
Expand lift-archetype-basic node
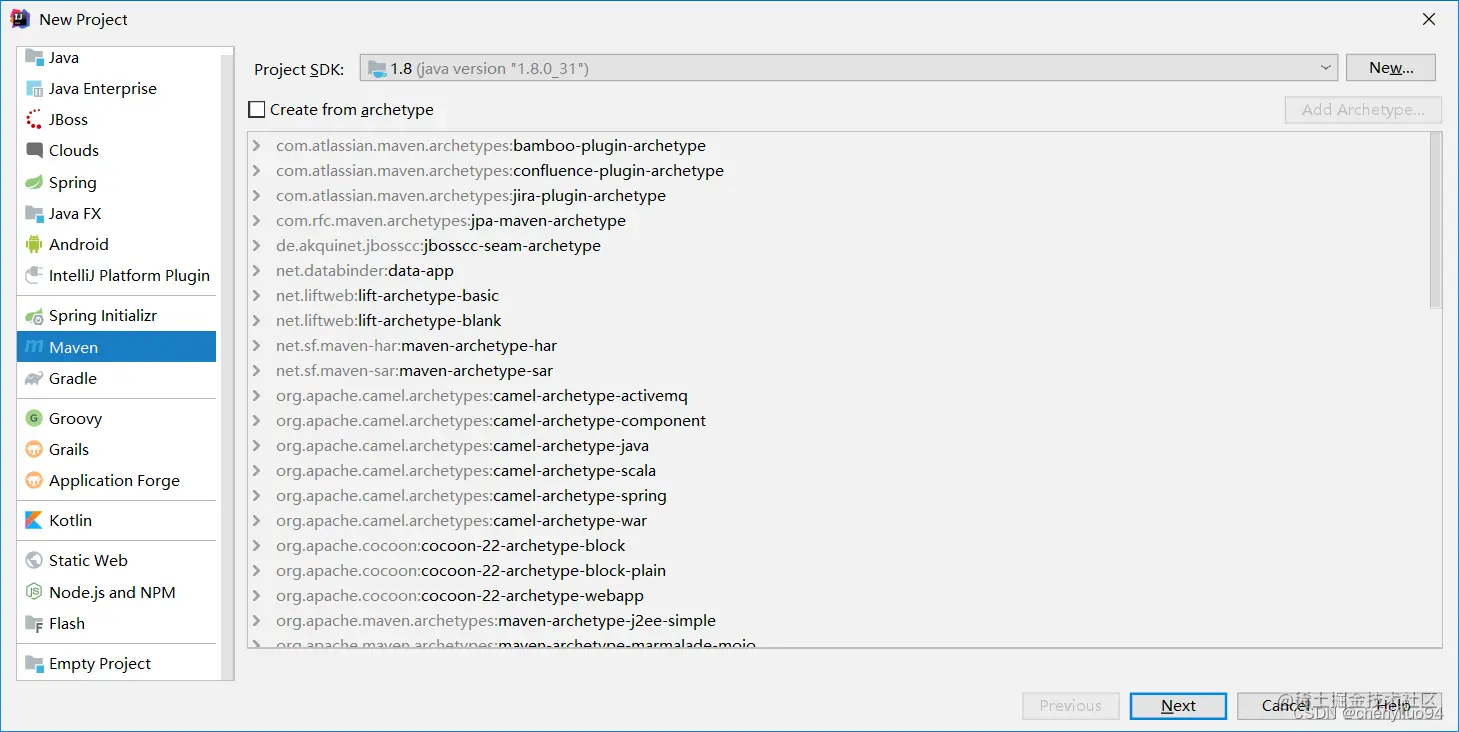tap(257, 296)
